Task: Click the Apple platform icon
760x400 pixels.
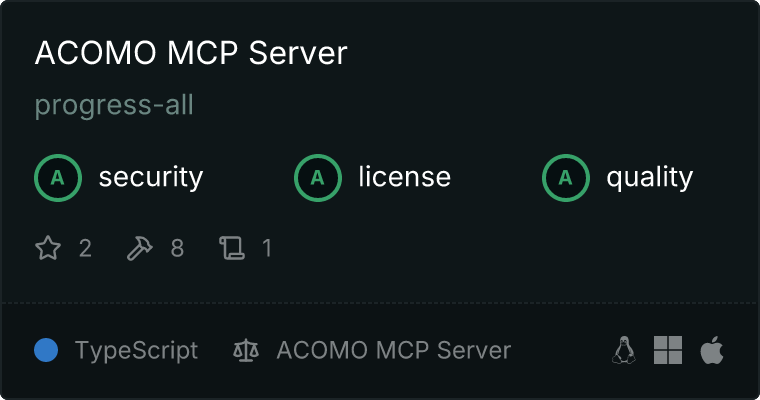Action: [x=712, y=350]
